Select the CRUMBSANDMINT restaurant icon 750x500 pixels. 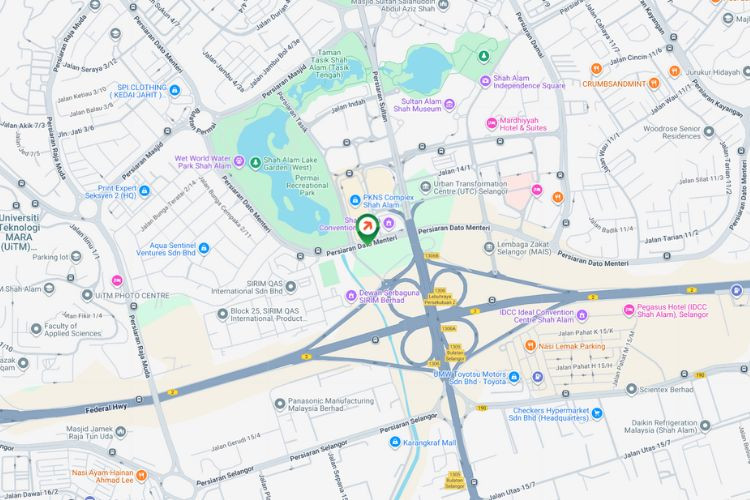tap(654, 83)
